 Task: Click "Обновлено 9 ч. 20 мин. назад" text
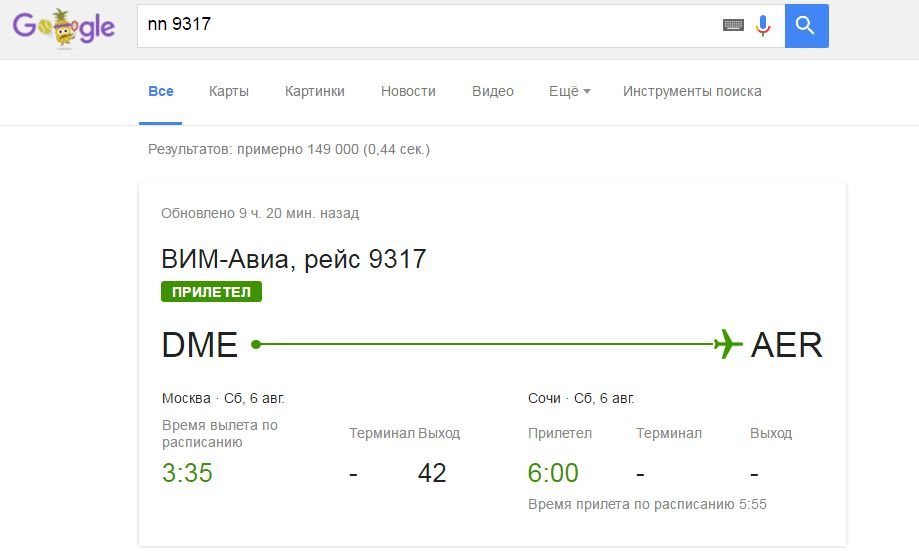click(x=260, y=213)
